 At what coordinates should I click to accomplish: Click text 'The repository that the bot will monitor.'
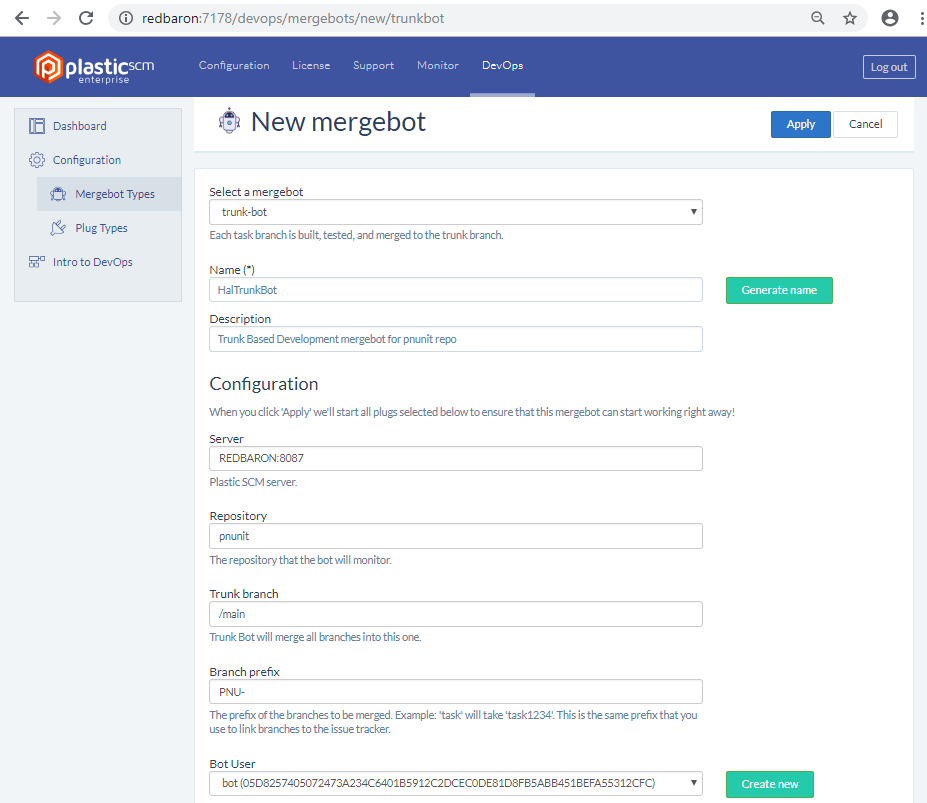[300, 560]
